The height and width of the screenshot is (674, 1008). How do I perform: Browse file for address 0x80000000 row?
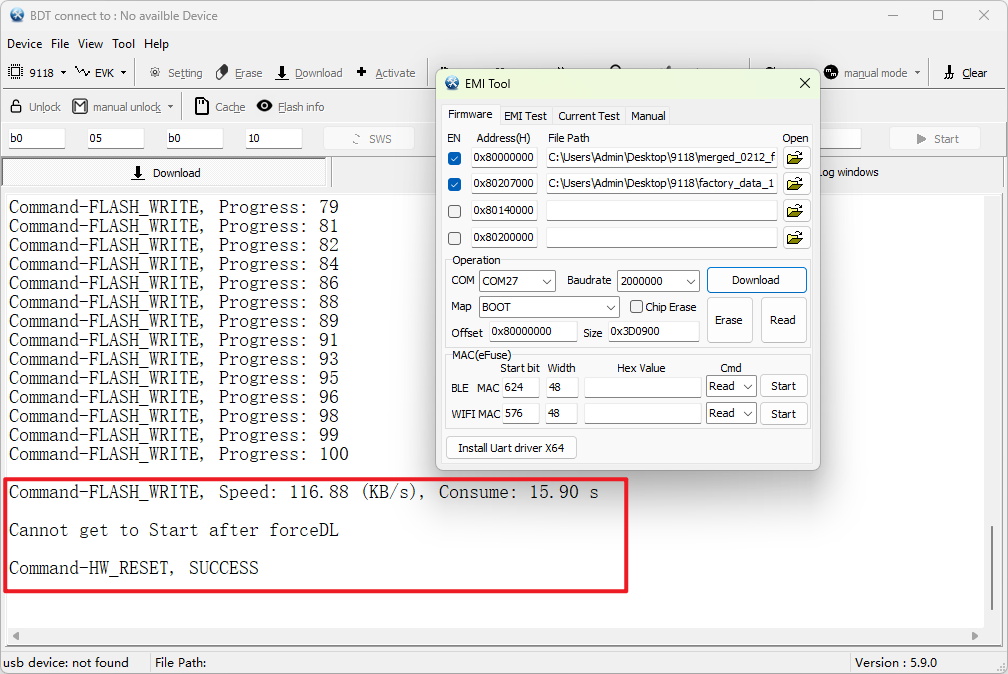tap(794, 158)
